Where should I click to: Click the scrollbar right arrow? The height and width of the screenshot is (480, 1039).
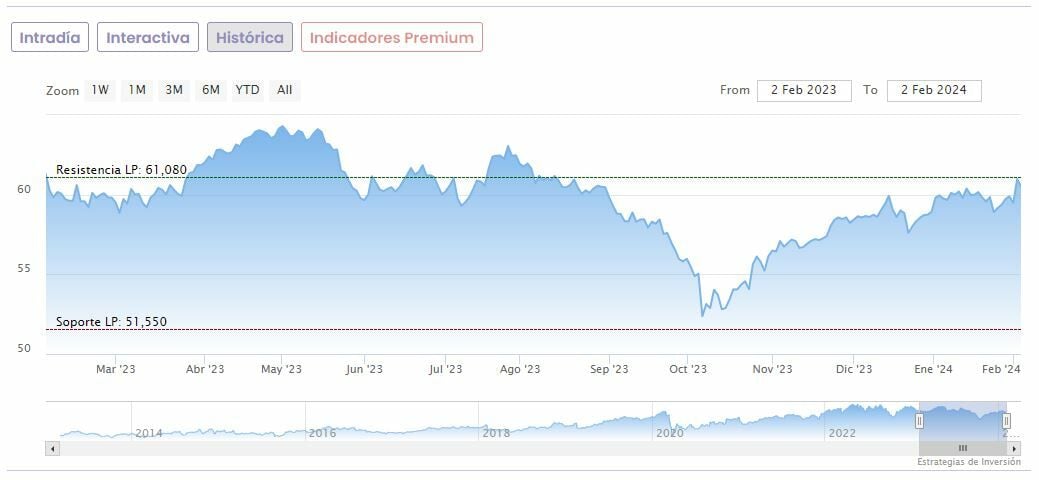click(1015, 449)
